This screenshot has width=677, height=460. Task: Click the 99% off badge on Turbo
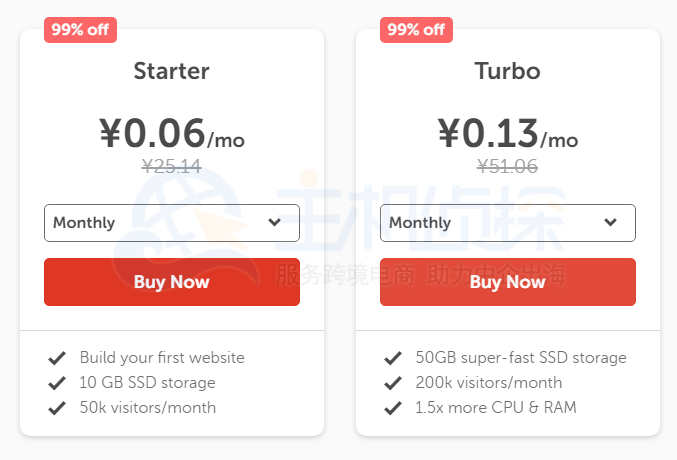416,29
